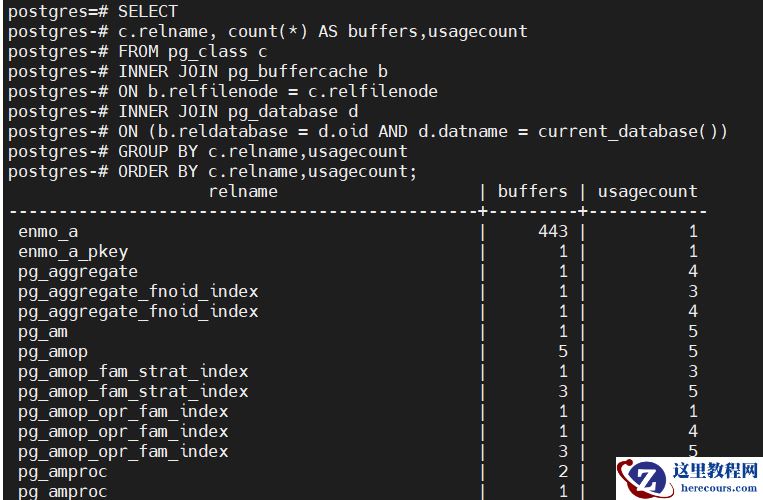Click current_database() in the ON clause
The image size is (763, 500).
(x=633, y=131)
